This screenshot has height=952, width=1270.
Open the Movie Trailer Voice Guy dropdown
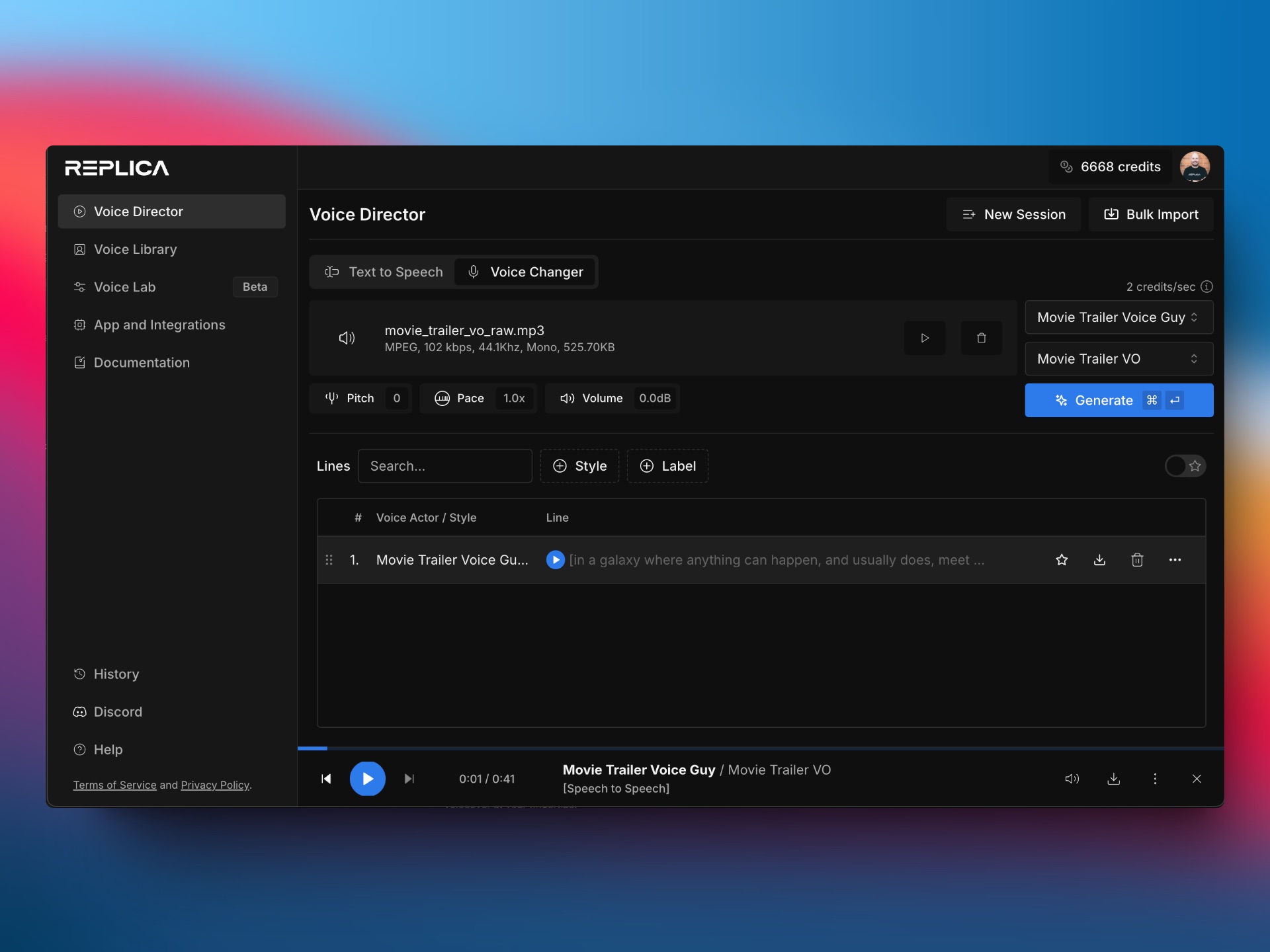tap(1119, 317)
